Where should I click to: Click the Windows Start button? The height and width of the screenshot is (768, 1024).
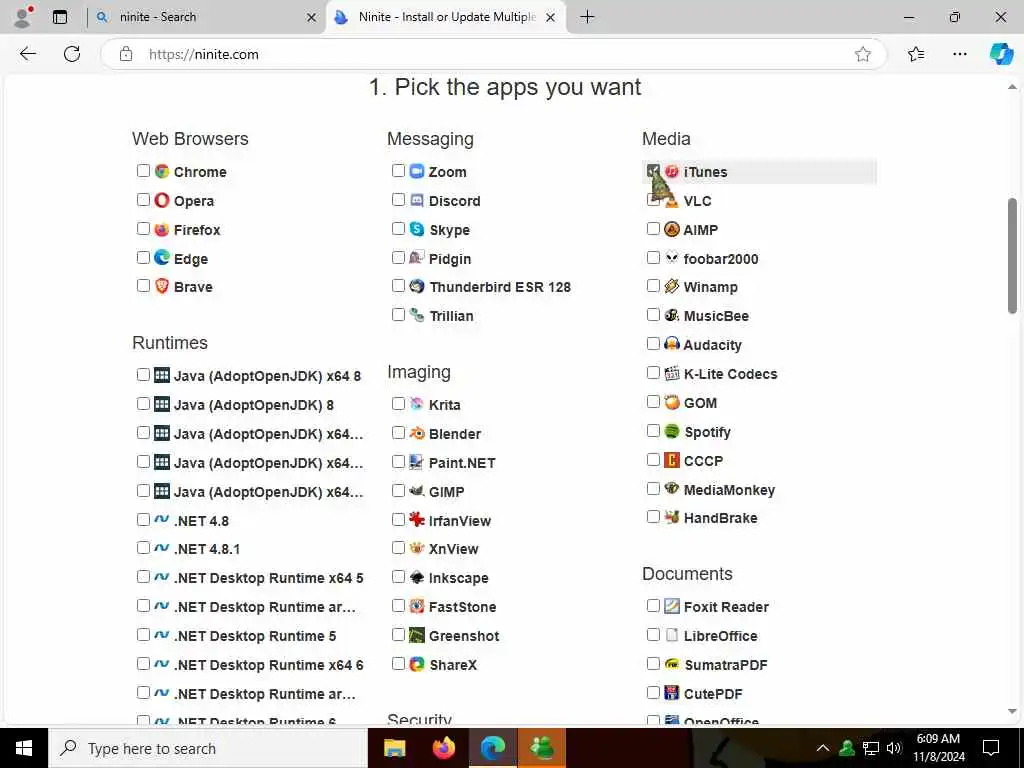tap(24, 748)
